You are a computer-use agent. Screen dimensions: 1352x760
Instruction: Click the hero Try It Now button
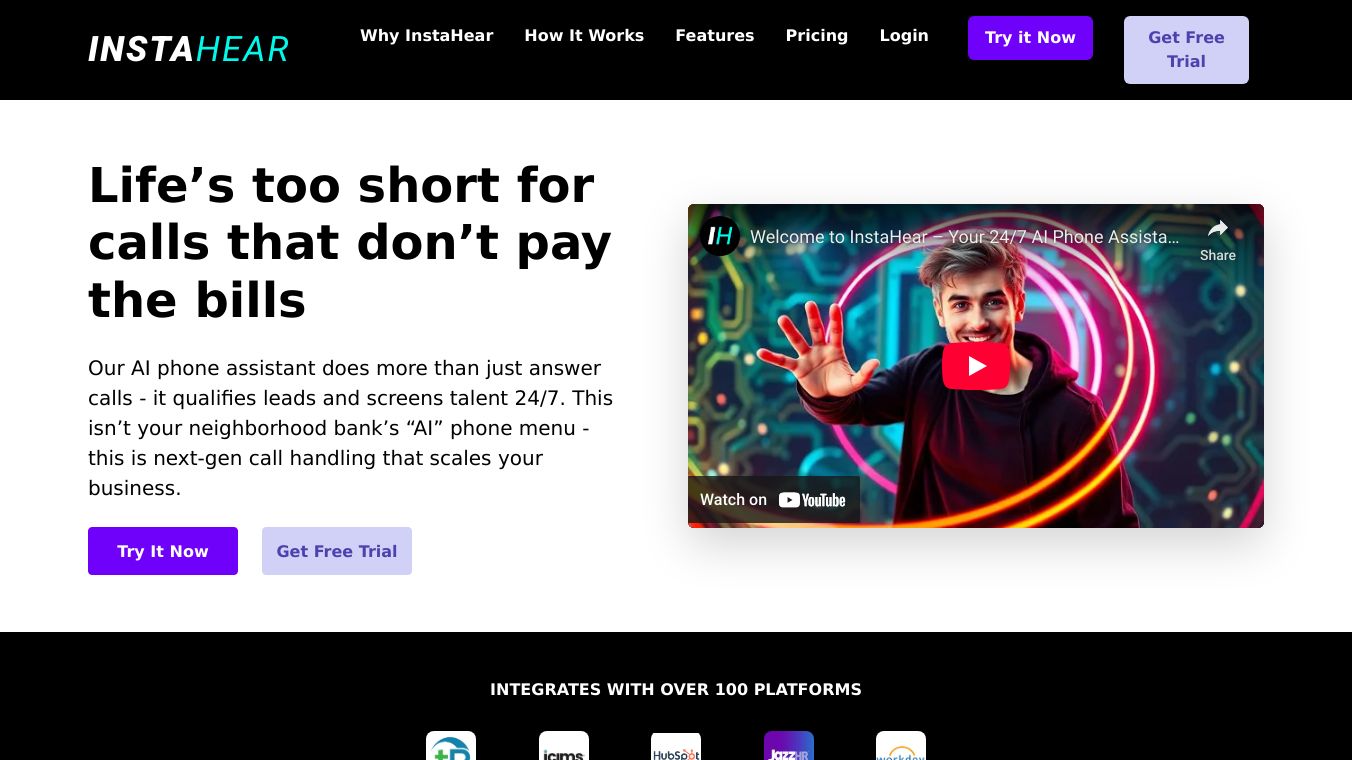click(x=163, y=551)
